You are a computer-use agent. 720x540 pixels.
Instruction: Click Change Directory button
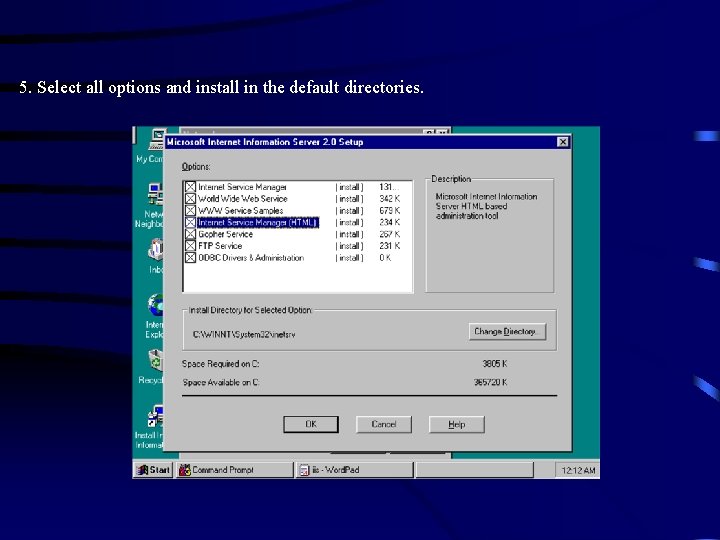[x=507, y=332]
